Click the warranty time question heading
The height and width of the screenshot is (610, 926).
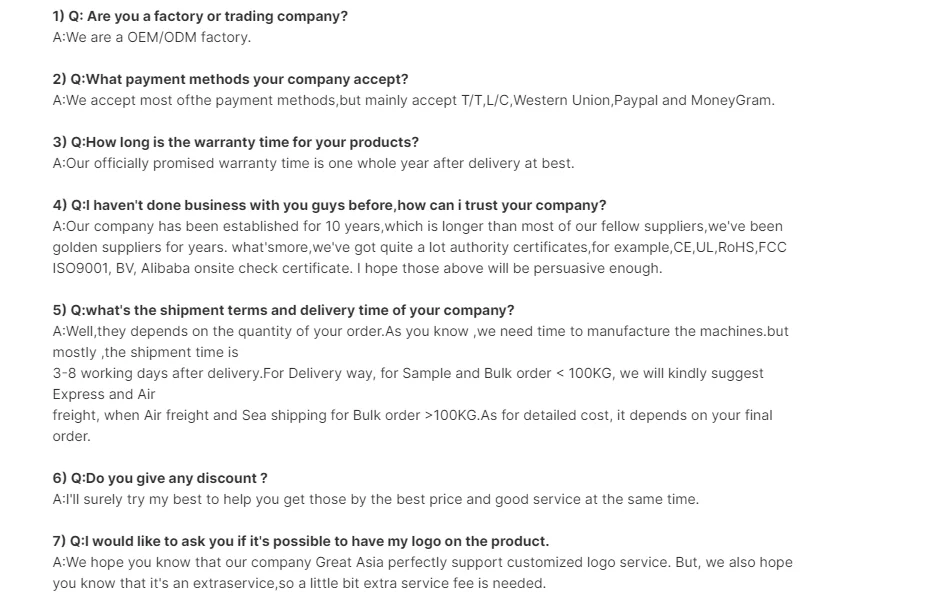pos(235,142)
